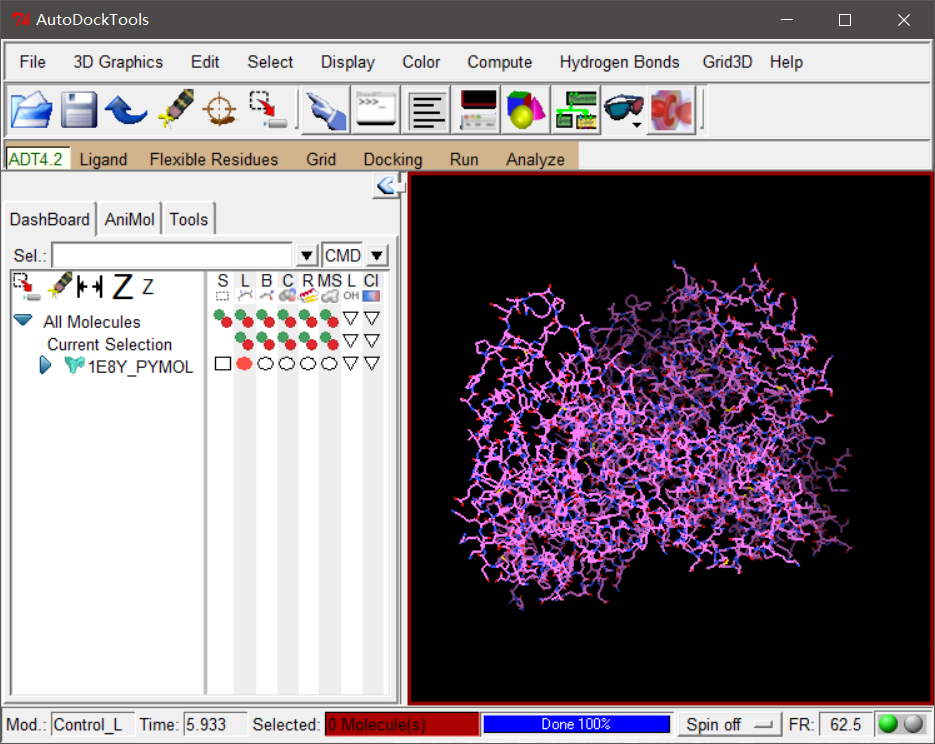
Task: Click the eraser icon in the main toolbar
Action: point(176,108)
